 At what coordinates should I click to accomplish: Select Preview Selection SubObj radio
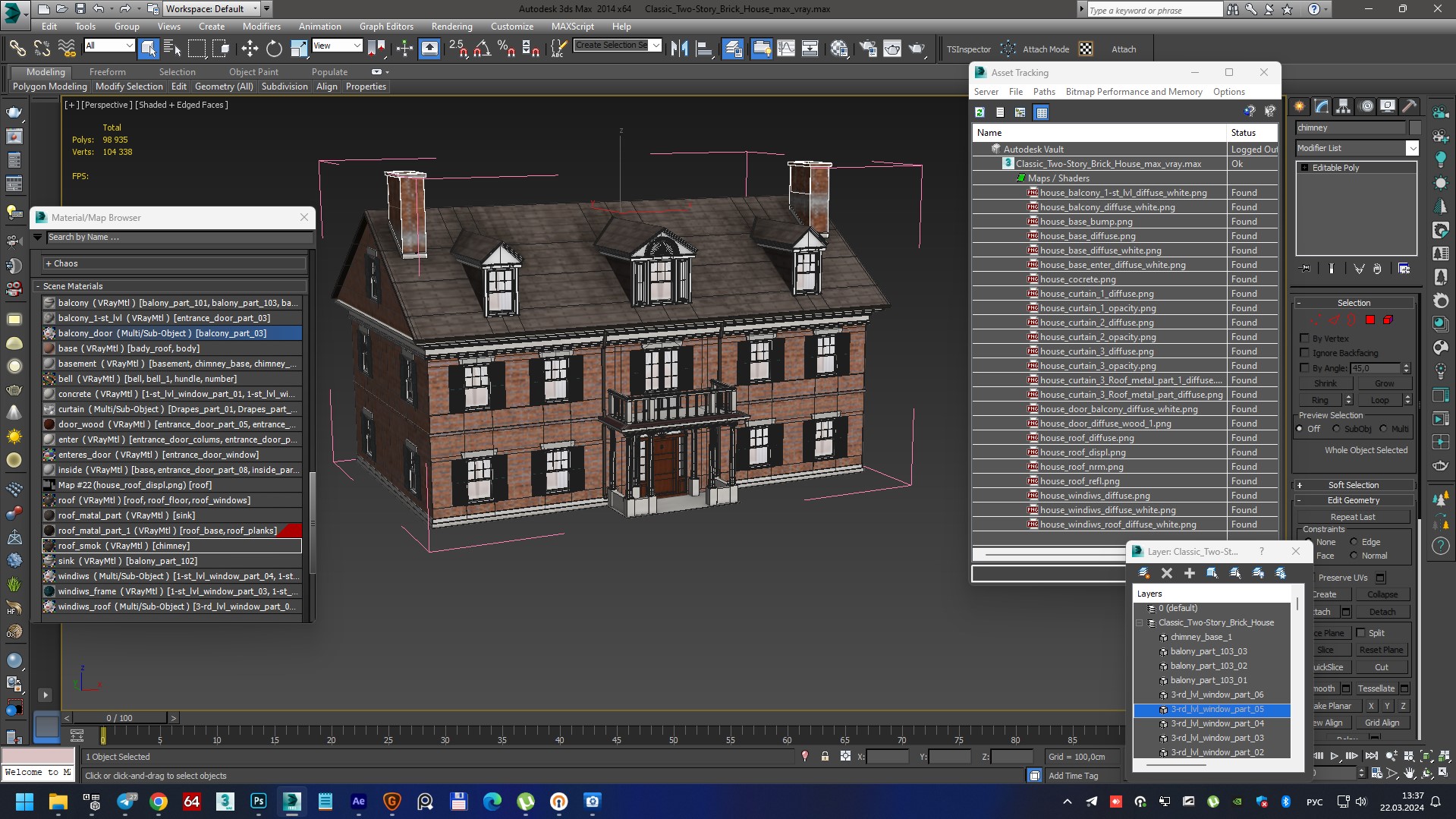pos(1336,429)
